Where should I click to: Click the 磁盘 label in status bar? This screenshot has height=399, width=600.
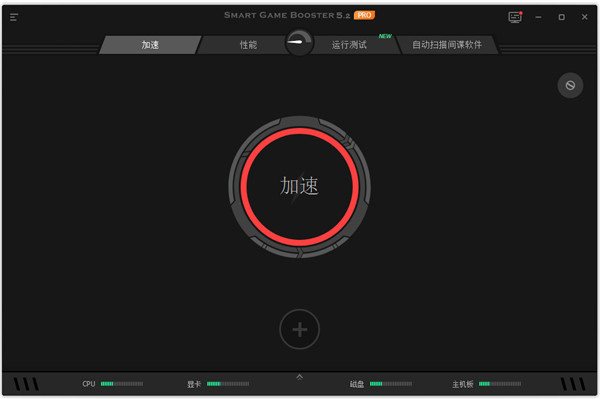357,384
